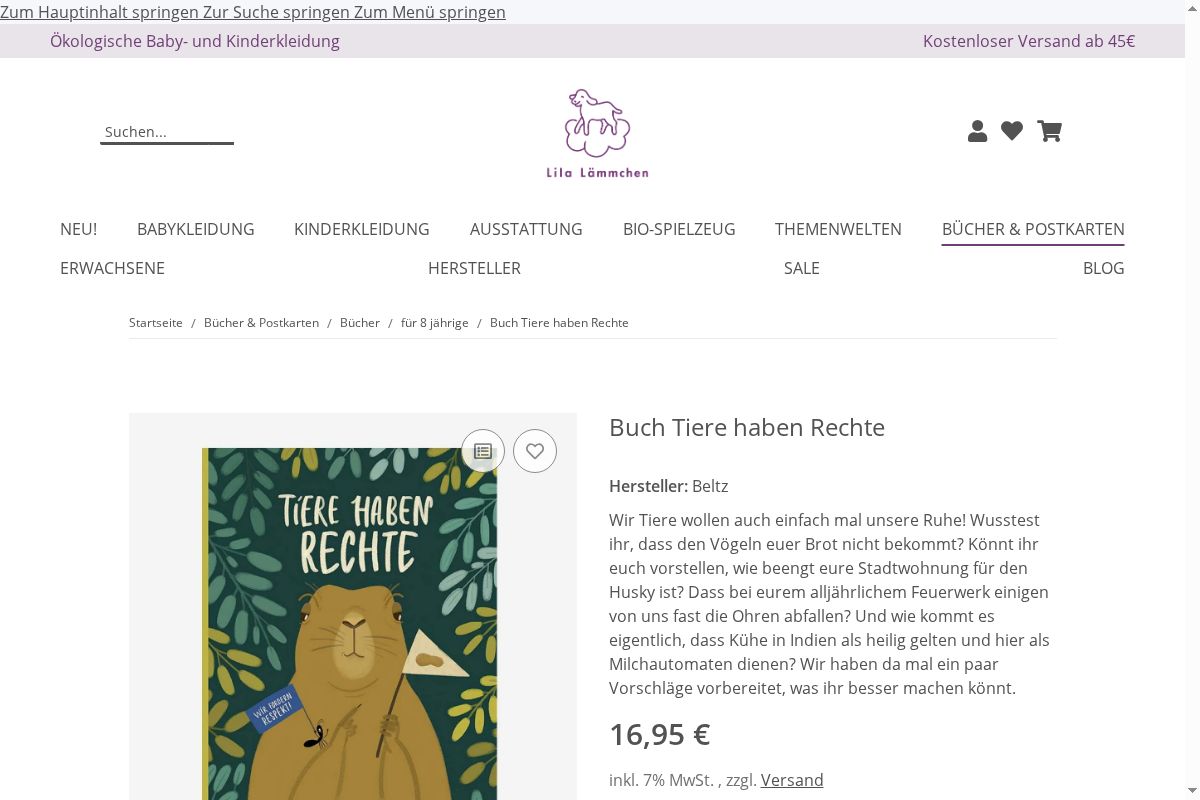Screen dimensions: 1200x800
Task: Open the Kinderkleidung menu
Action: coord(362,229)
